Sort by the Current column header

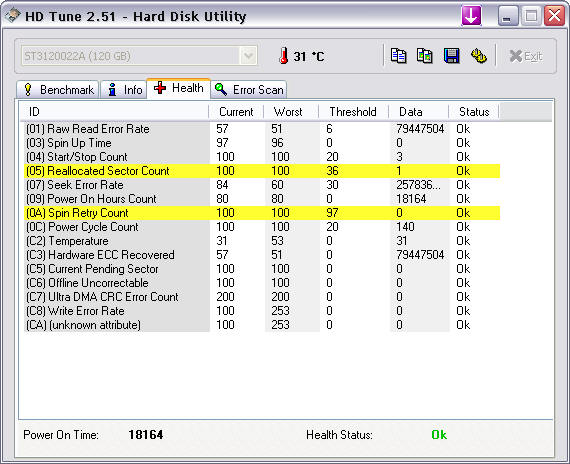click(236, 112)
